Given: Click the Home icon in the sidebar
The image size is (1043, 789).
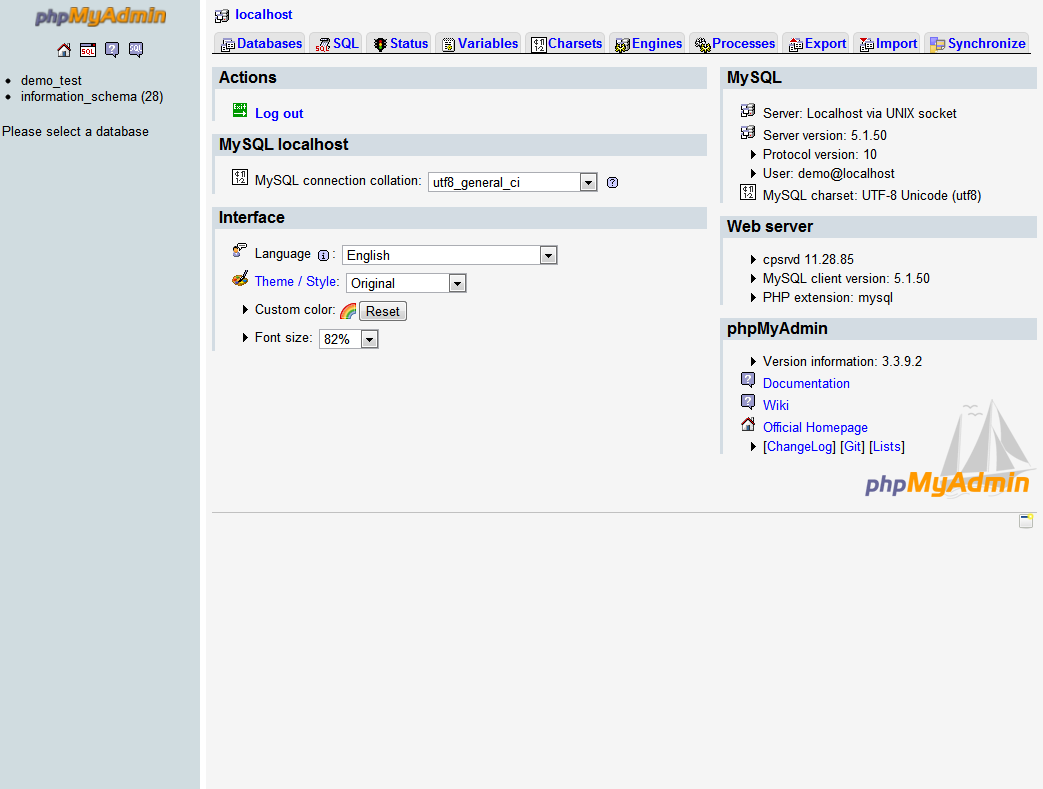Looking at the screenshot, I should click(x=64, y=50).
